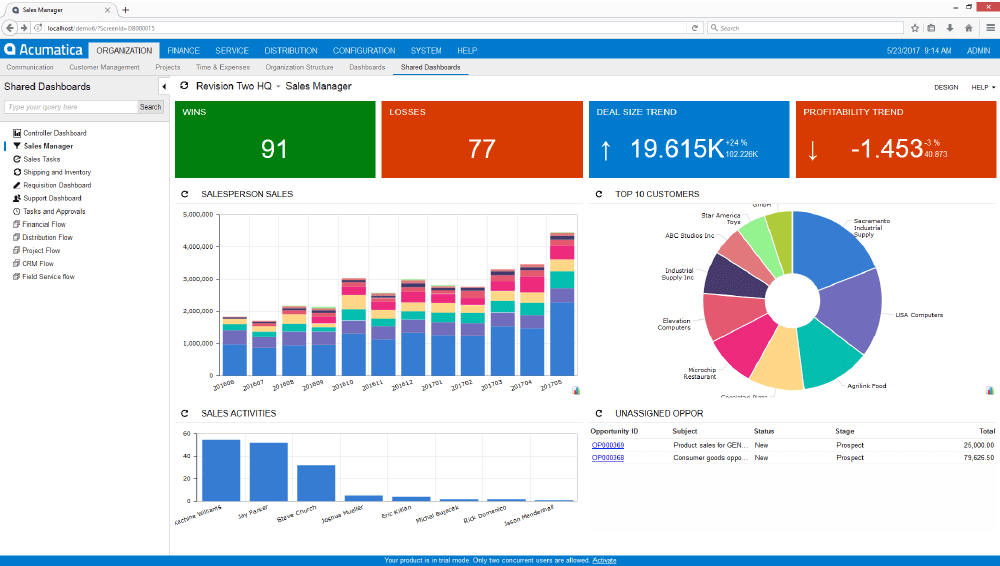
Task: Open the Organization module tab
Action: point(124,50)
